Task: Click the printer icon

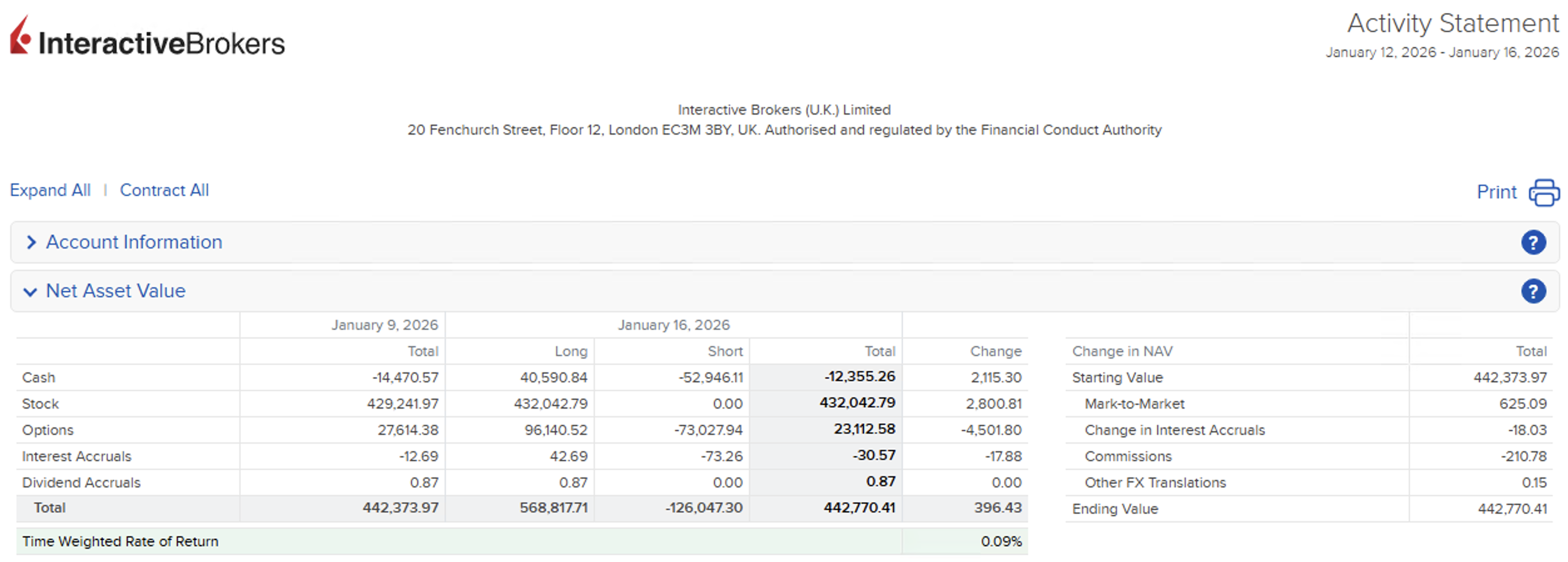Action: point(1544,192)
